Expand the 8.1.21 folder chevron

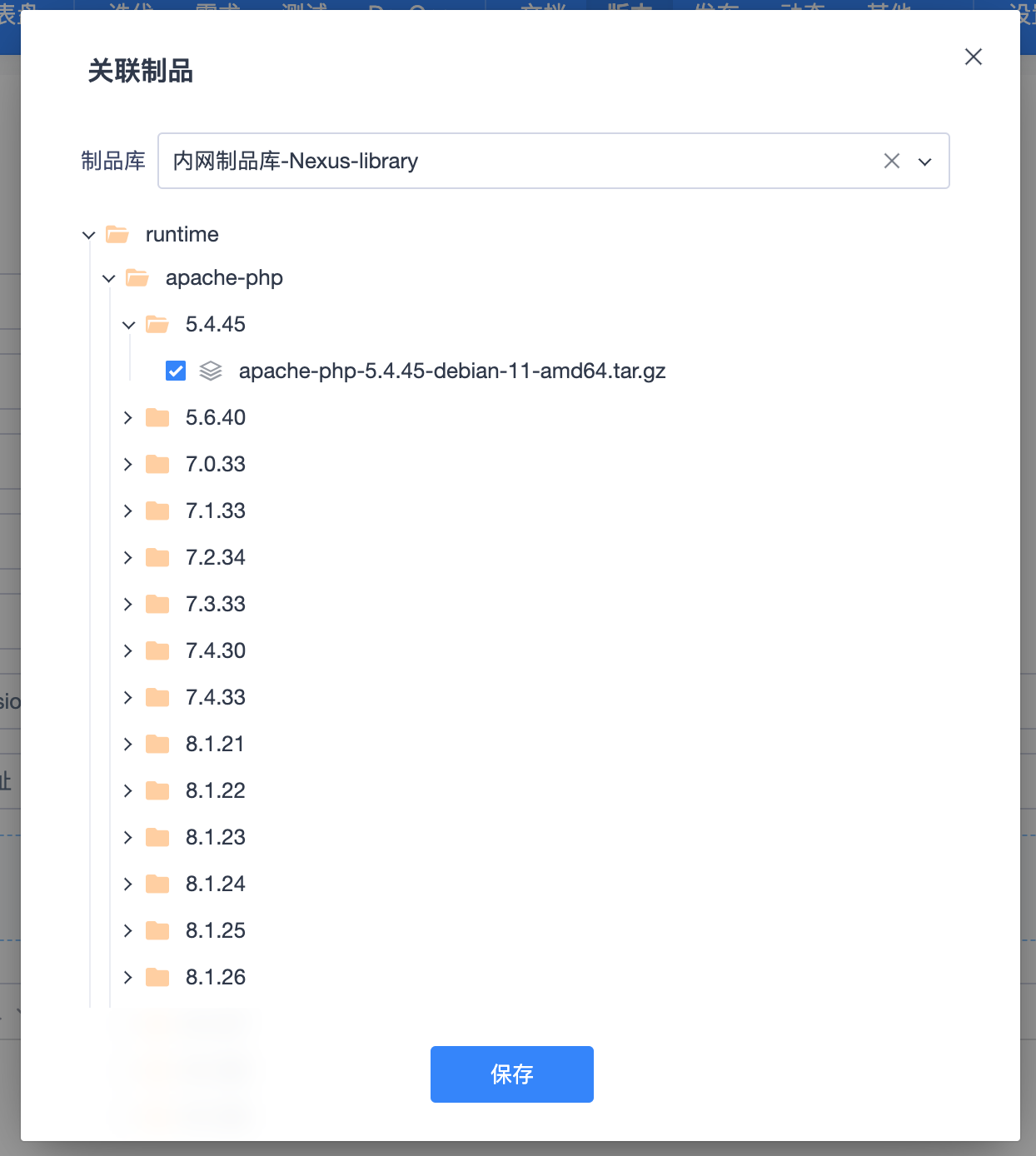click(128, 744)
